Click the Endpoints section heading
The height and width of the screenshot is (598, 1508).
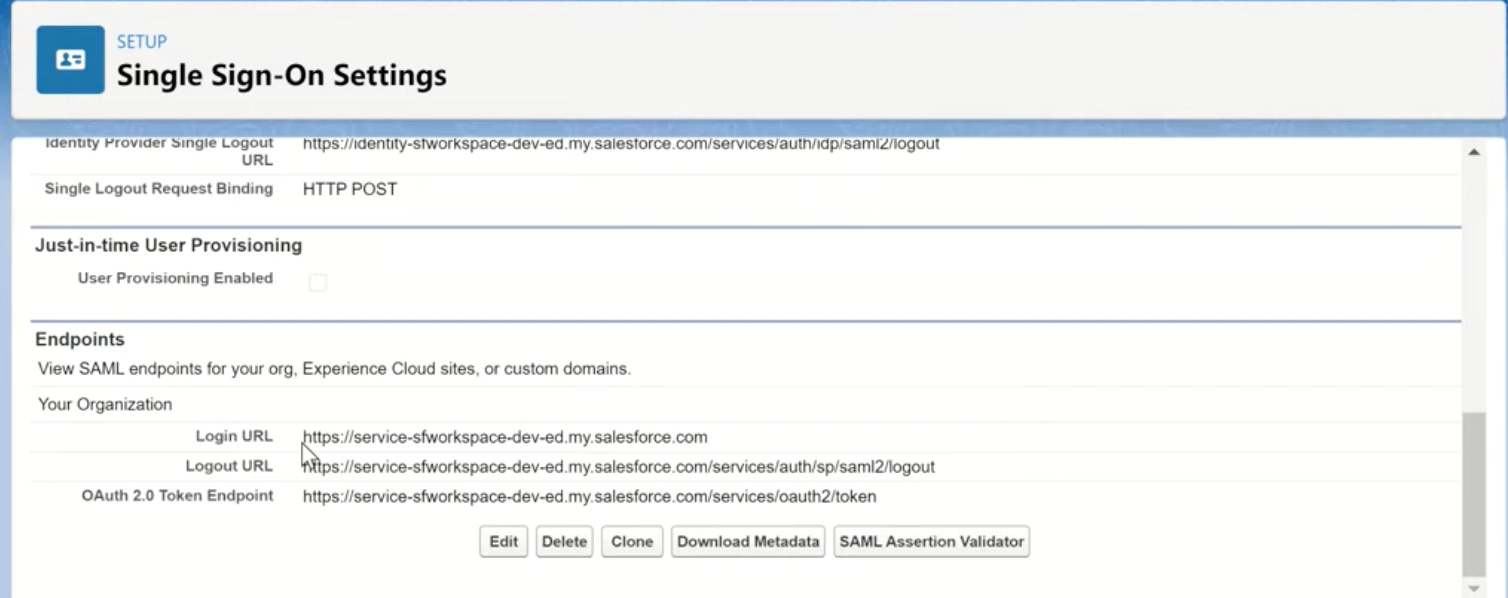pos(80,340)
